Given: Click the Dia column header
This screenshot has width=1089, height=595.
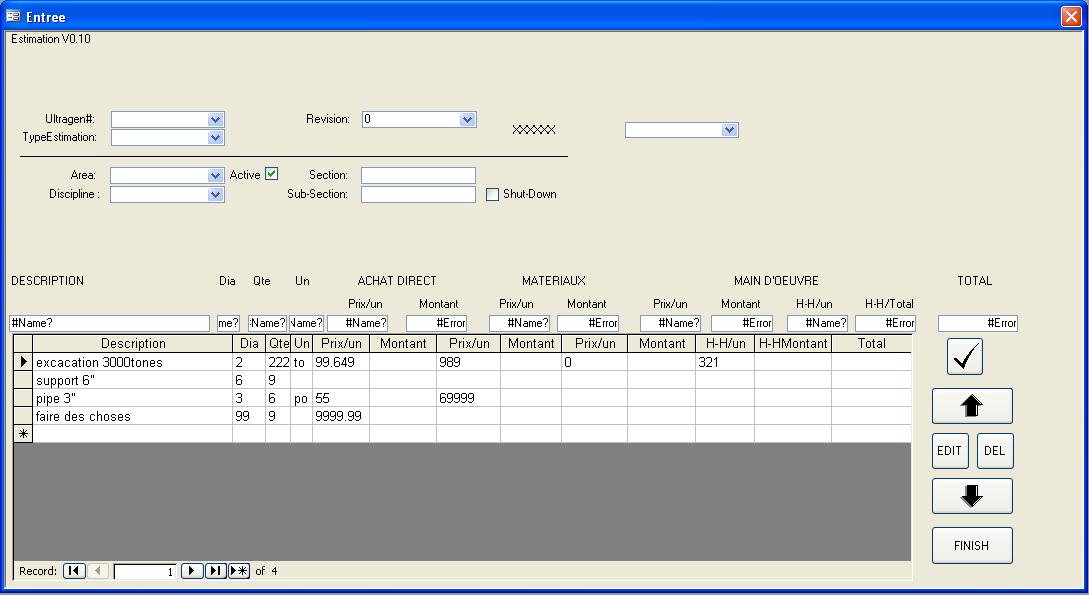Looking at the screenshot, I should pyautogui.click(x=249, y=344).
